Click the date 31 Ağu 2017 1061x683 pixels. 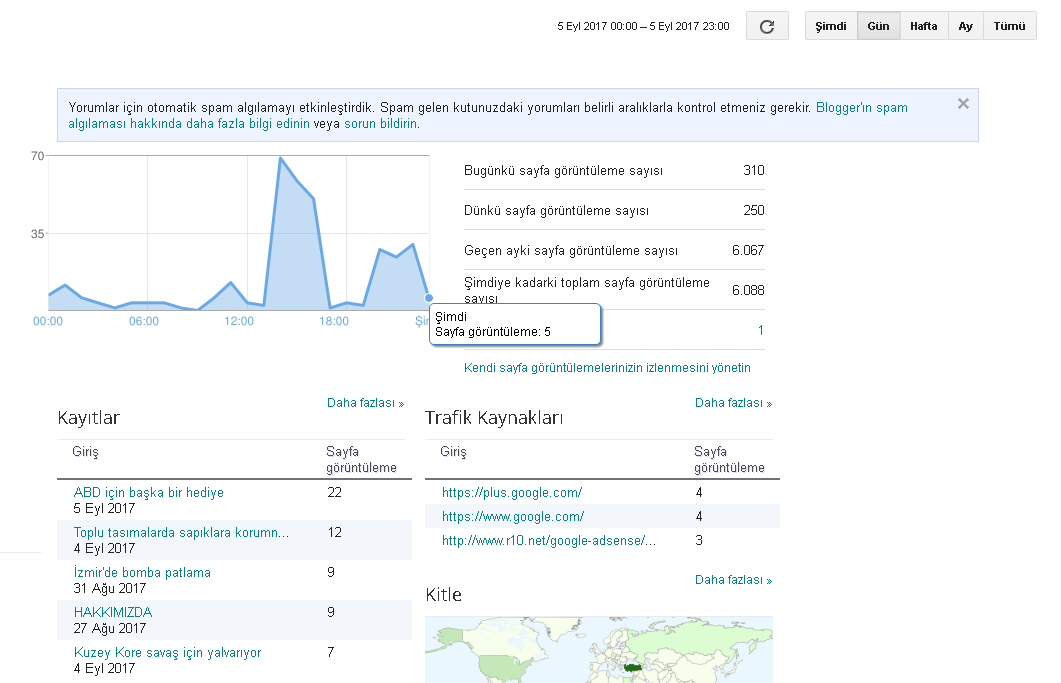click(110, 589)
